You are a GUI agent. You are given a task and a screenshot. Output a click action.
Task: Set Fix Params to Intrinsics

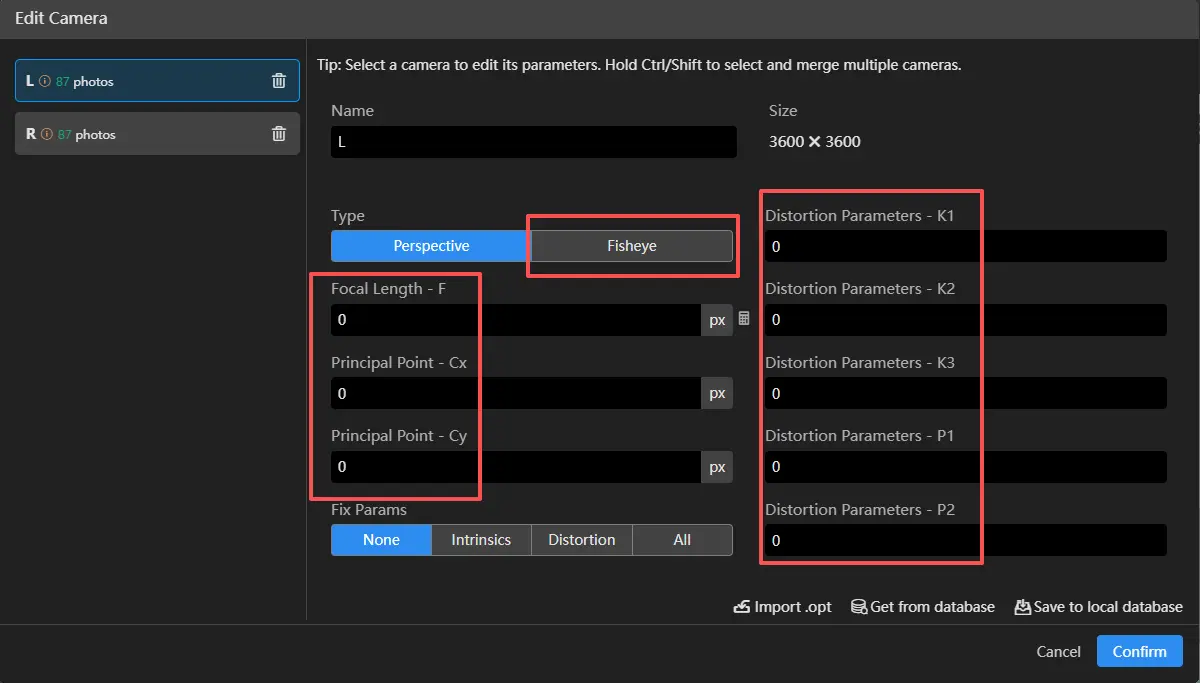(x=481, y=540)
